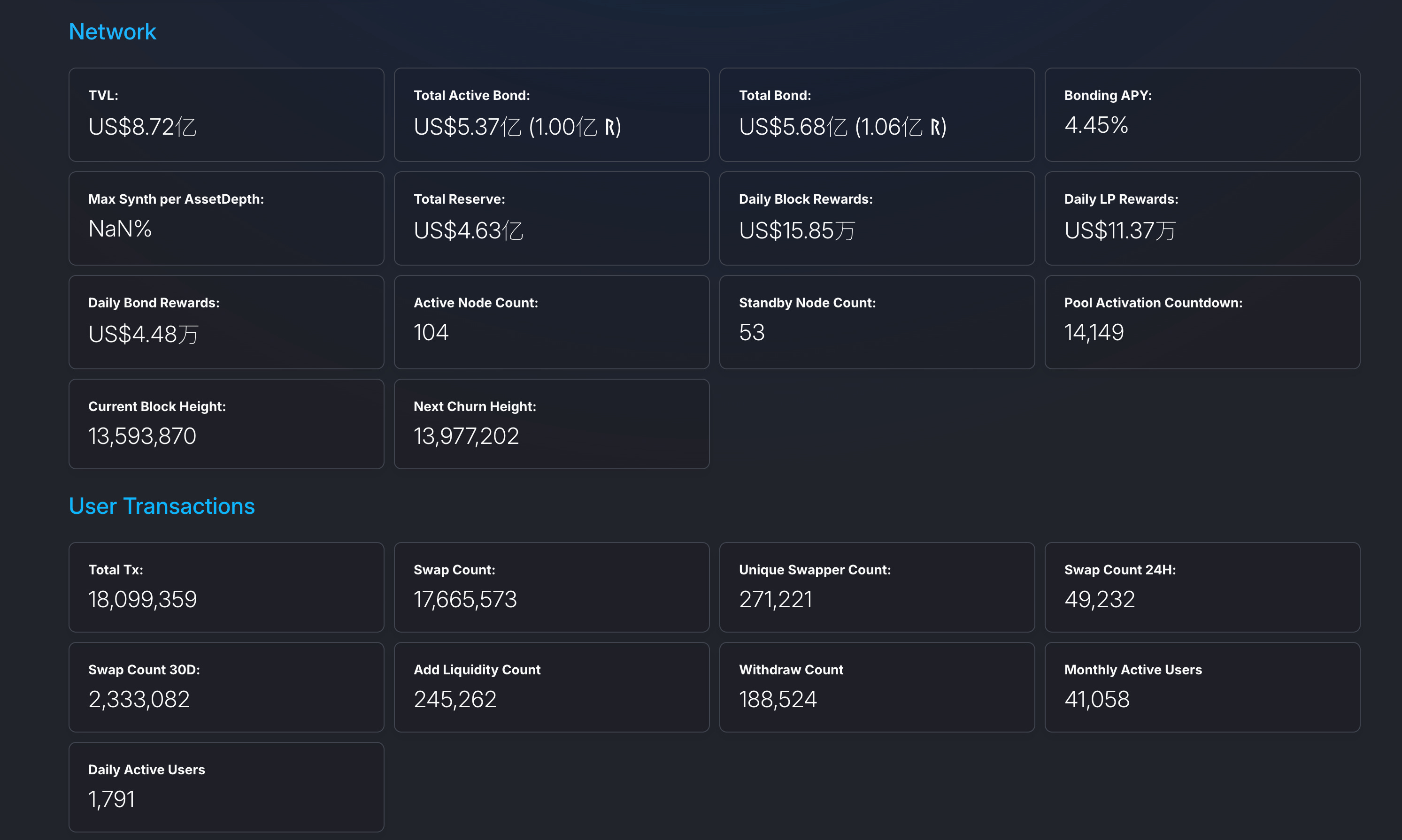Screen dimensions: 1402x840
Task: Click the Bonding APY card
Action: pos(1202,115)
